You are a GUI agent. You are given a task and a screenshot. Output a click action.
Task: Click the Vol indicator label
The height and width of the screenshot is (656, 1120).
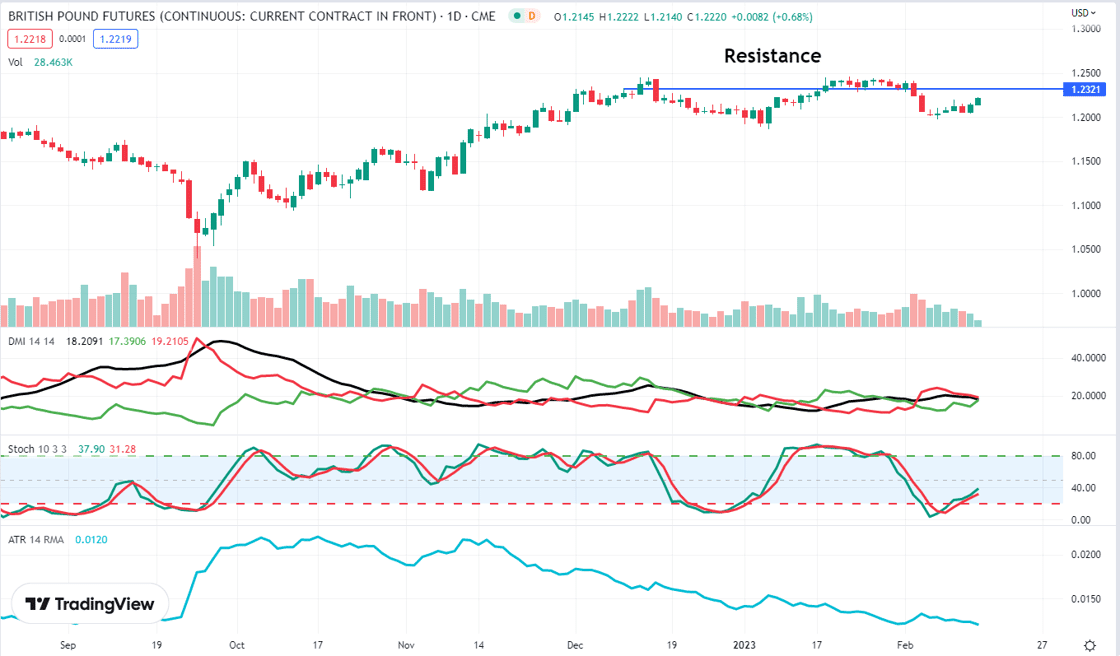[x=15, y=62]
